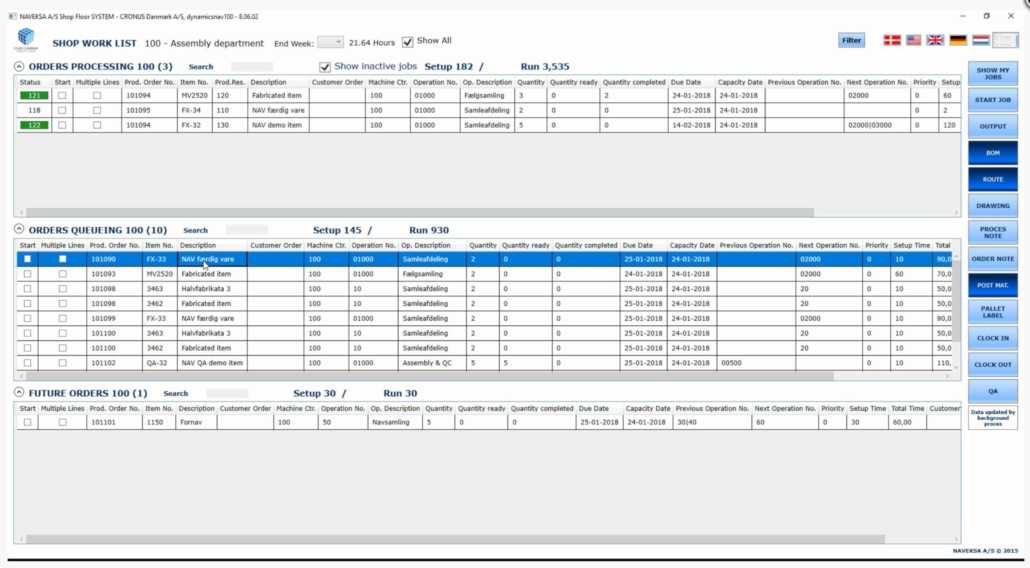Click the Navsamling operation description cell
Image resolution: width=1030 pixels, height=568 pixels.
click(395, 422)
